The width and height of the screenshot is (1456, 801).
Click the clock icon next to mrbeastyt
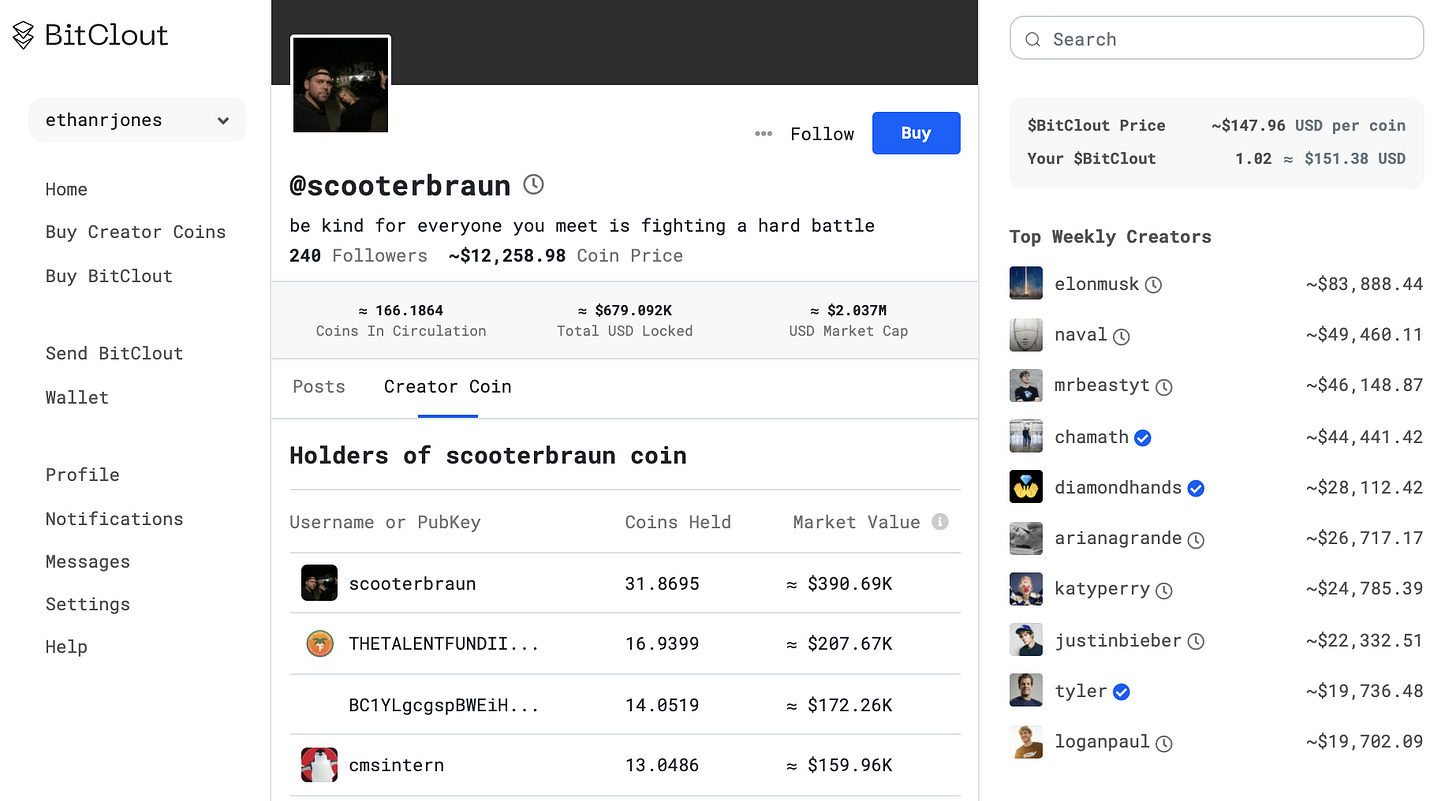(1164, 387)
